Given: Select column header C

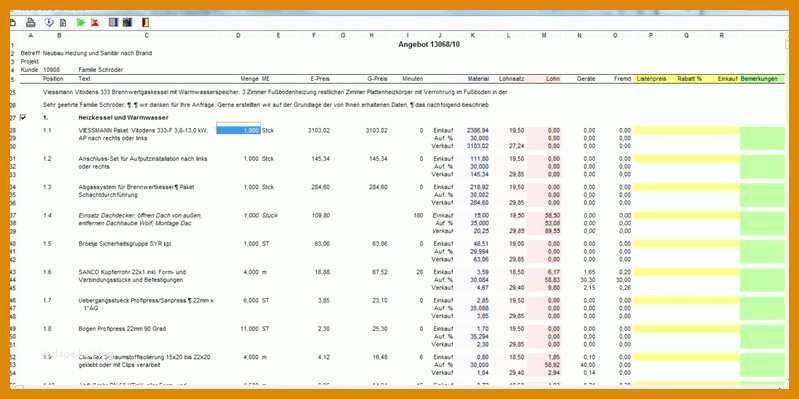Looking at the screenshot, I should click(147, 35).
